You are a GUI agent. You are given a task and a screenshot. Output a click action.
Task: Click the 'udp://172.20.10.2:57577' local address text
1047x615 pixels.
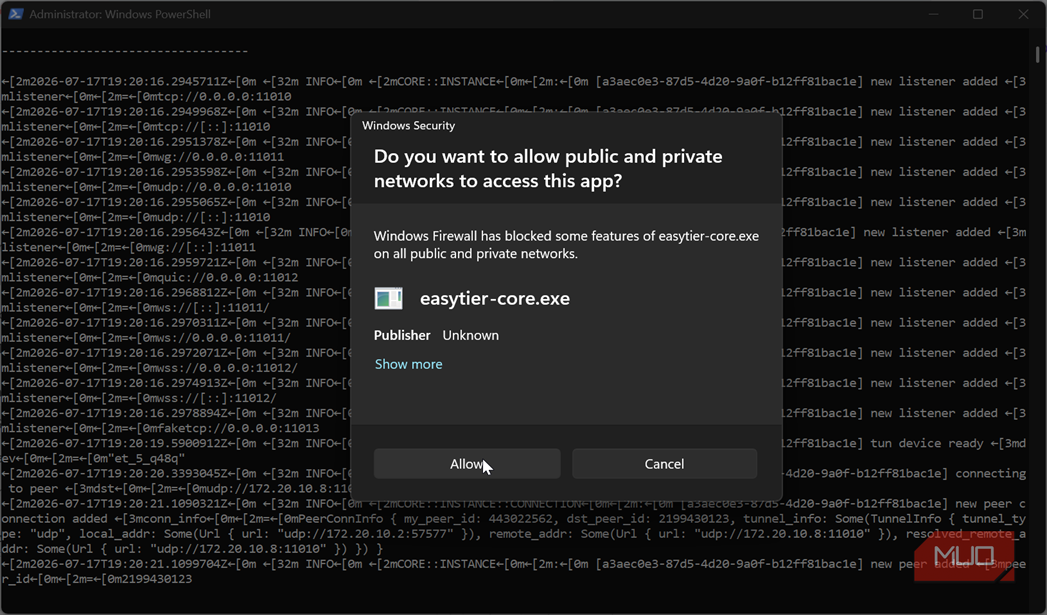click(x=367, y=534)
